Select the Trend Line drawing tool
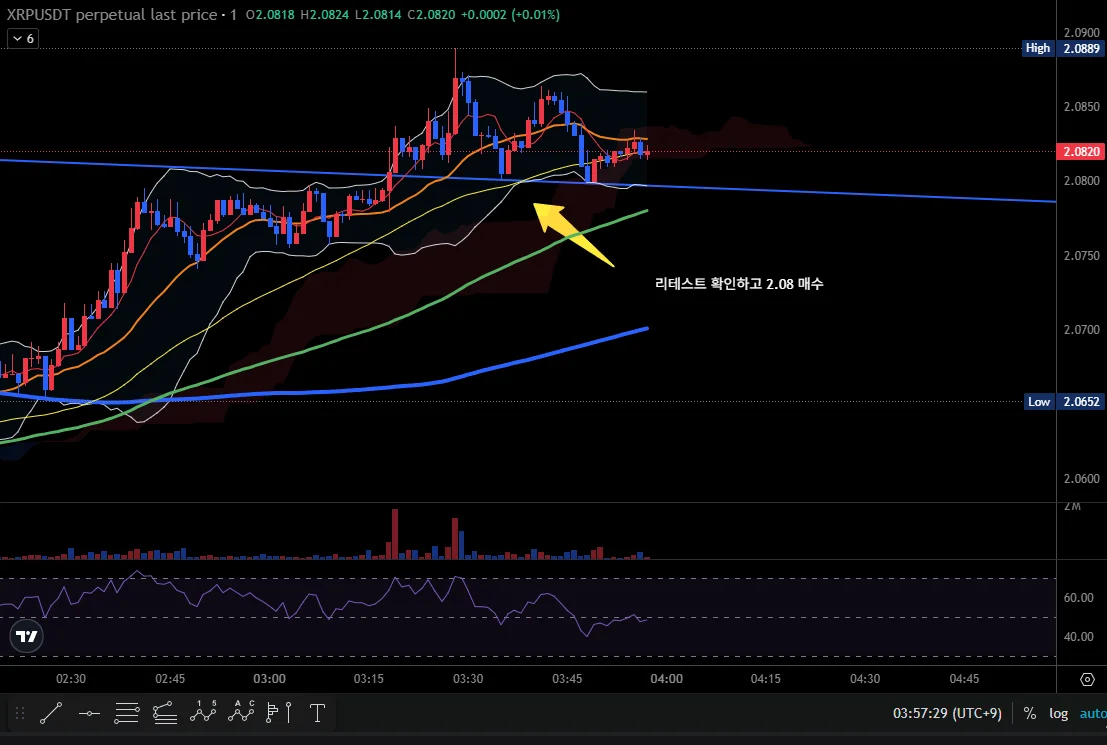 click(x=51, y=713)
